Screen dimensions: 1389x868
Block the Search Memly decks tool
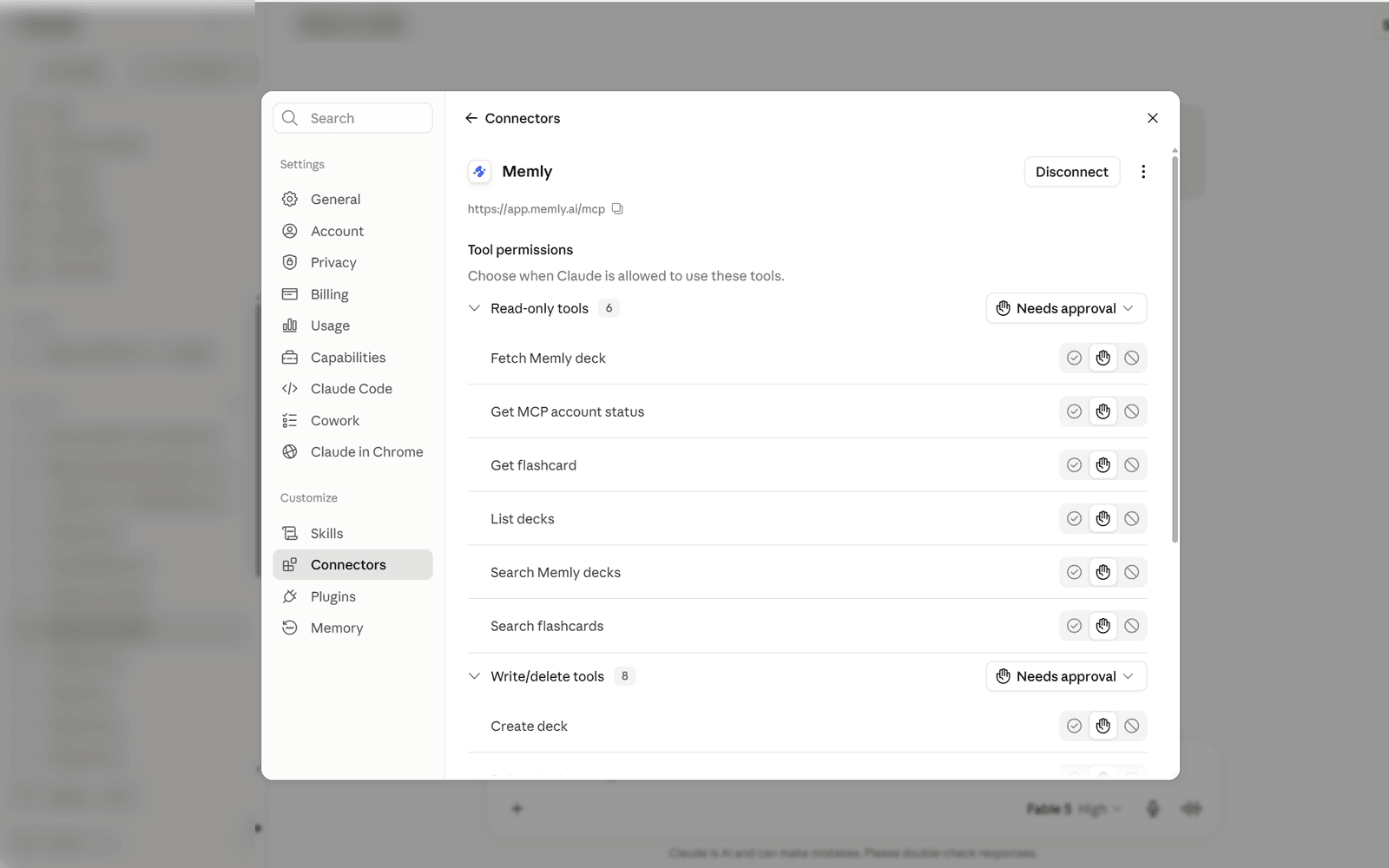[x=1132, y=572]
